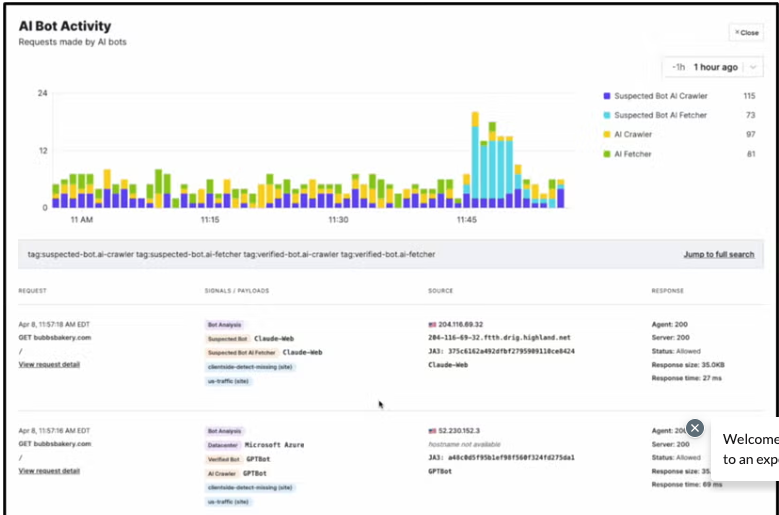Select Response size 35.0KB in first request
Screen dimensions: 779x515
(688, 365)
